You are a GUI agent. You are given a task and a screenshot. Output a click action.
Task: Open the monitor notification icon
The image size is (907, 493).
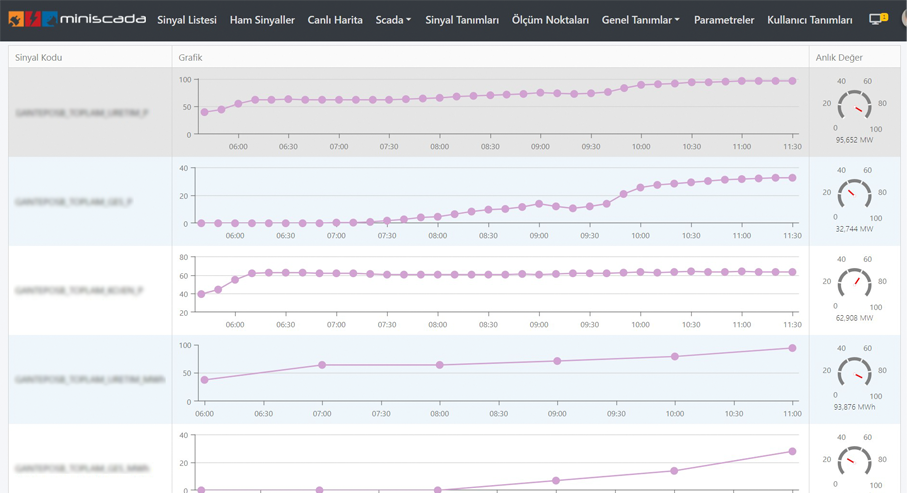(x=877, y=19)
